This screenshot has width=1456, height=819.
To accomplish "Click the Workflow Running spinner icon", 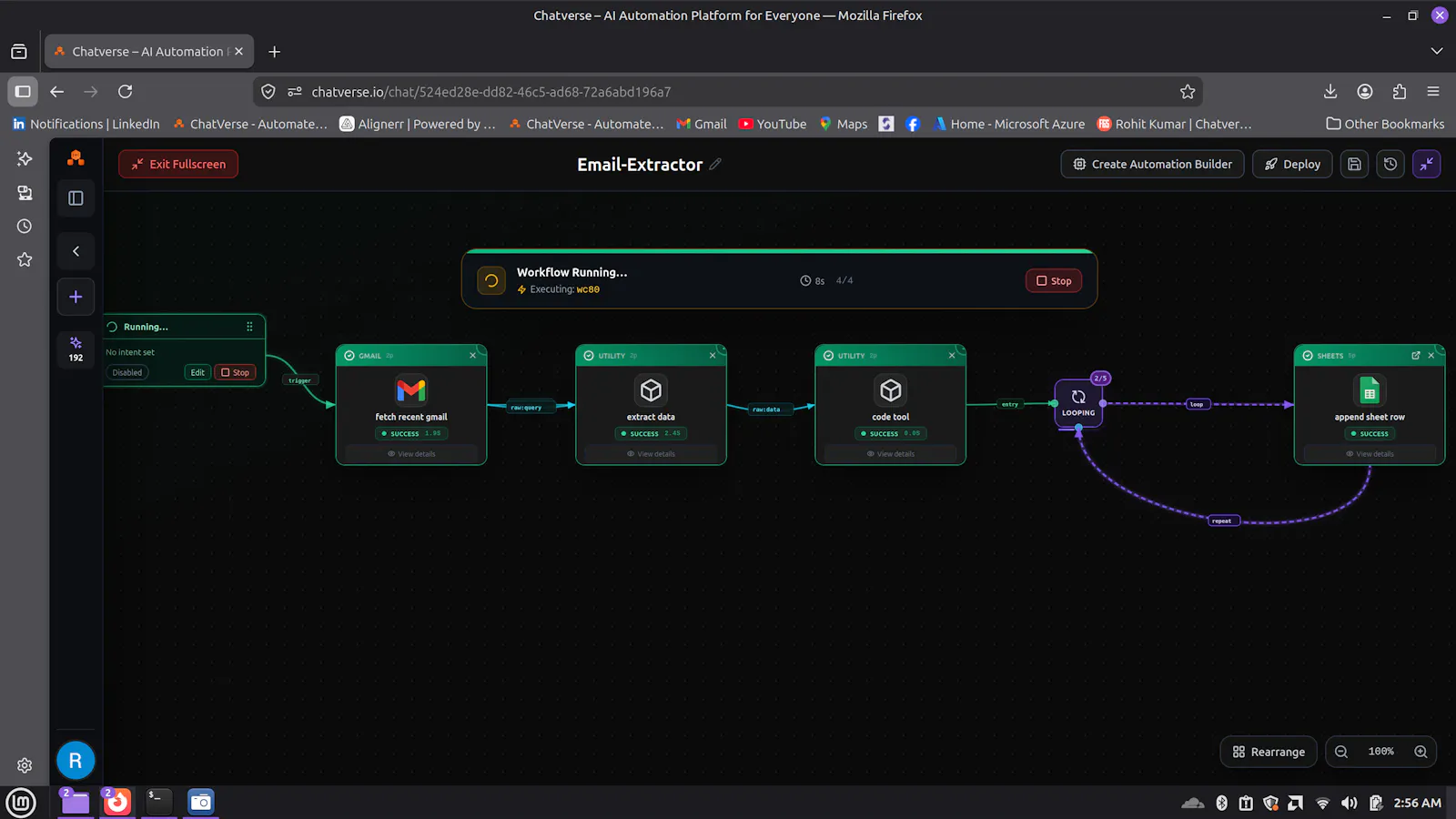I will 491,280.
